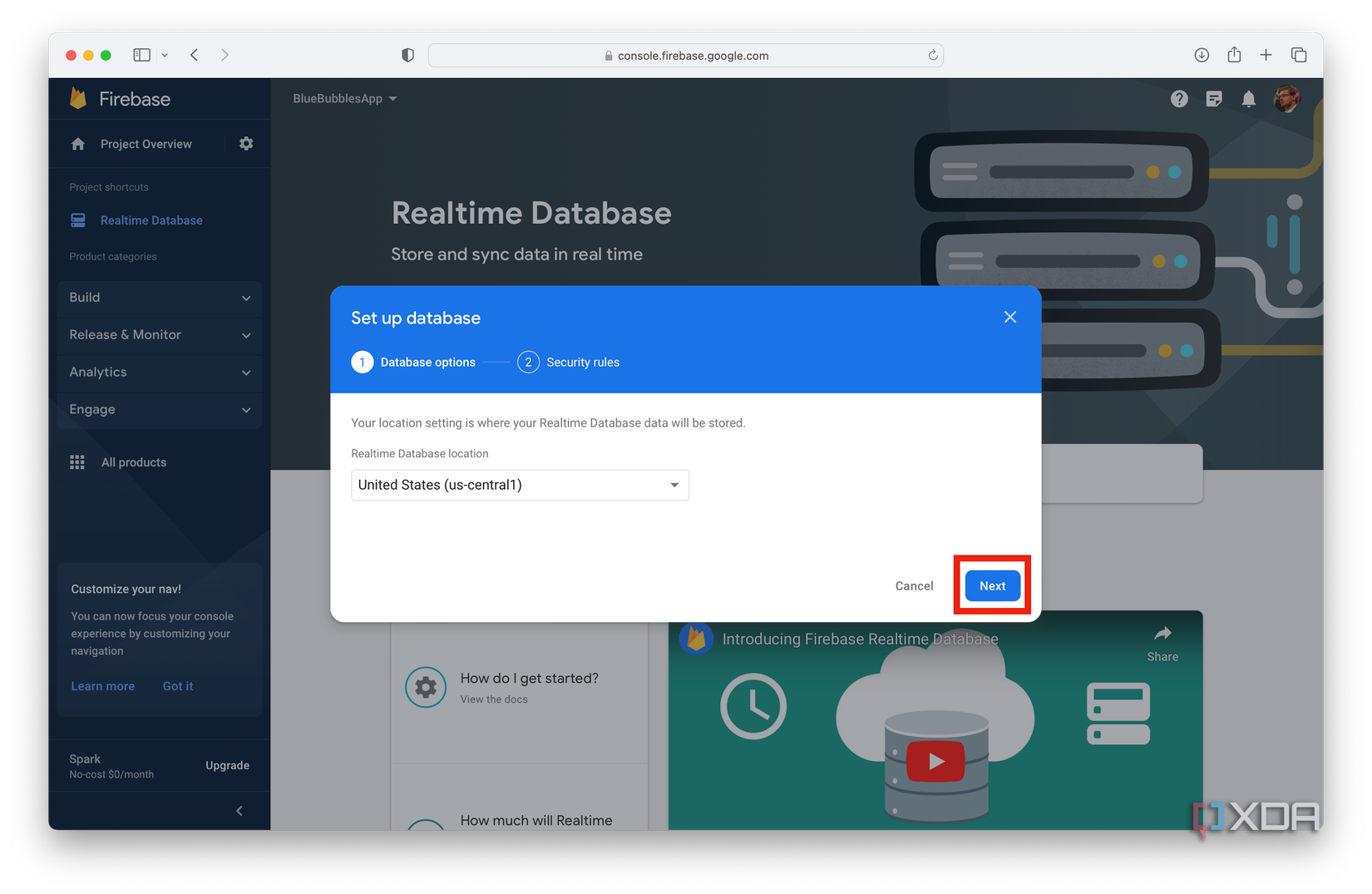Click the Learn more link

coord(102,686)
